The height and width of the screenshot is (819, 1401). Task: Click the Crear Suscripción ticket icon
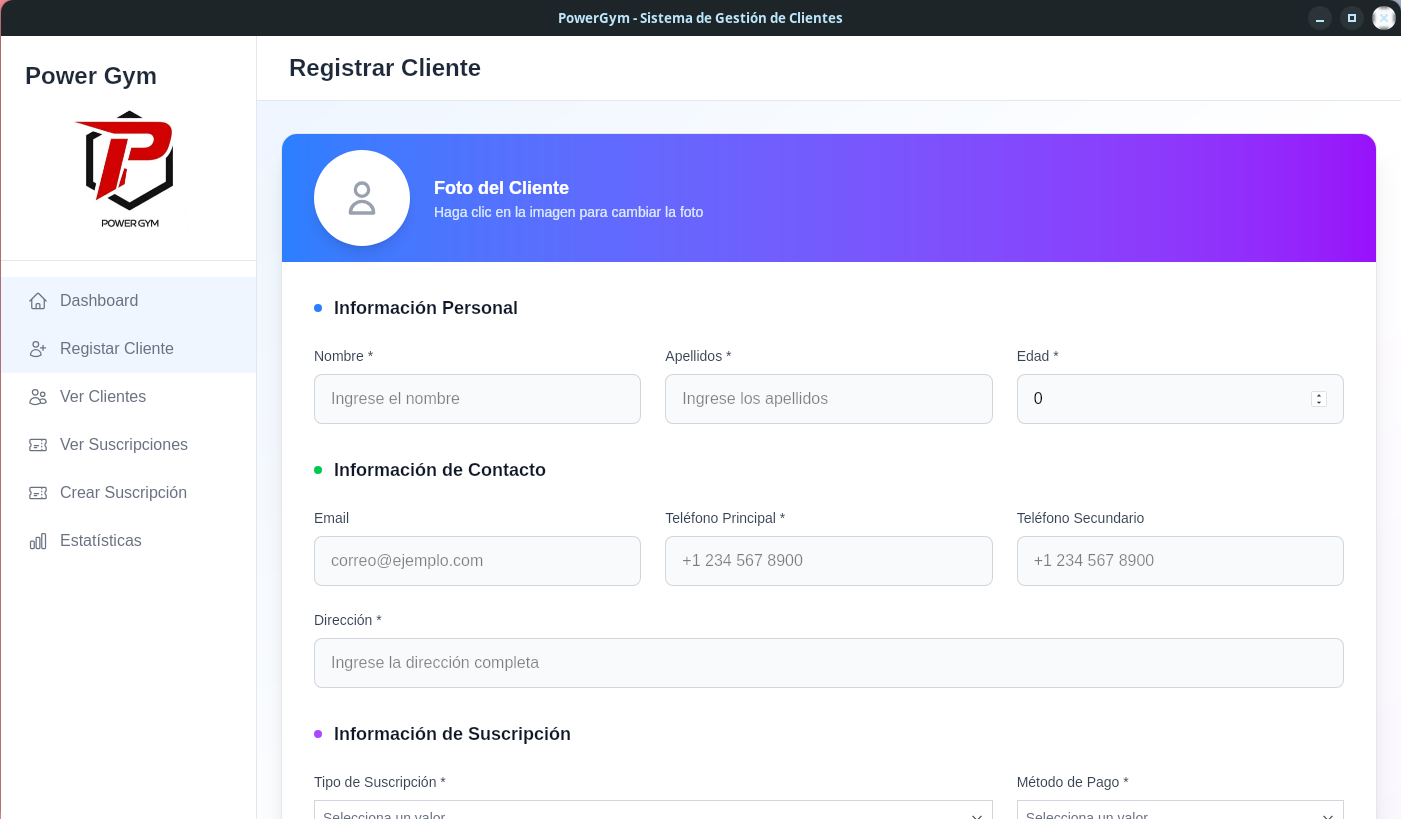pos(38,493)
